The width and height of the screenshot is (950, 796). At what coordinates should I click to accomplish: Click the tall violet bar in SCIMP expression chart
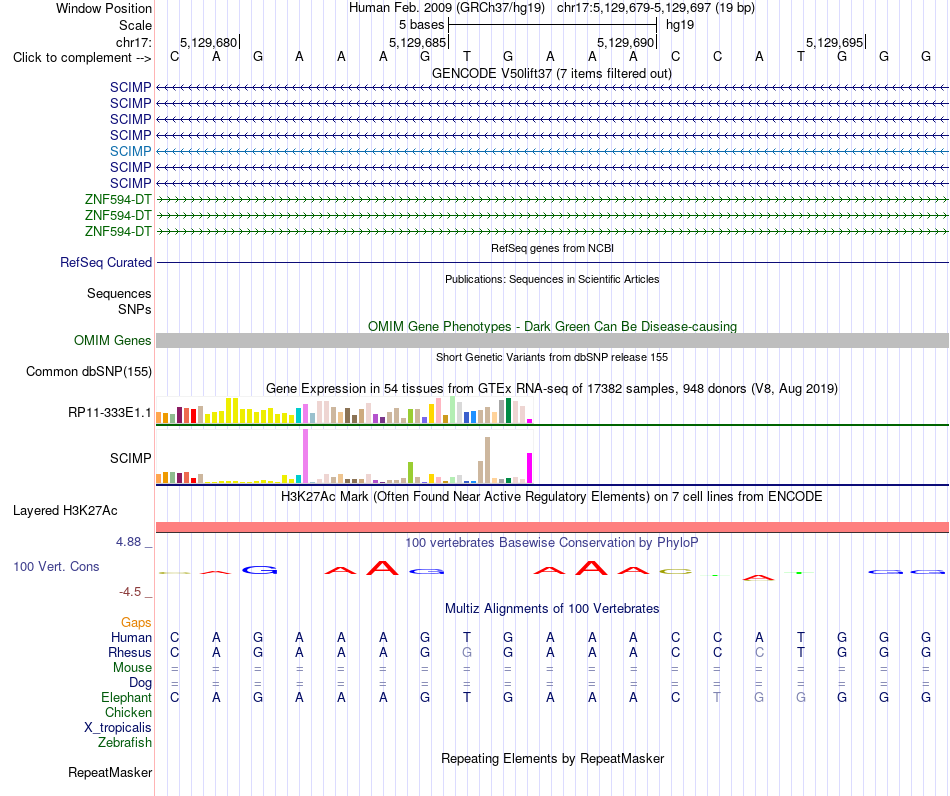305,456
